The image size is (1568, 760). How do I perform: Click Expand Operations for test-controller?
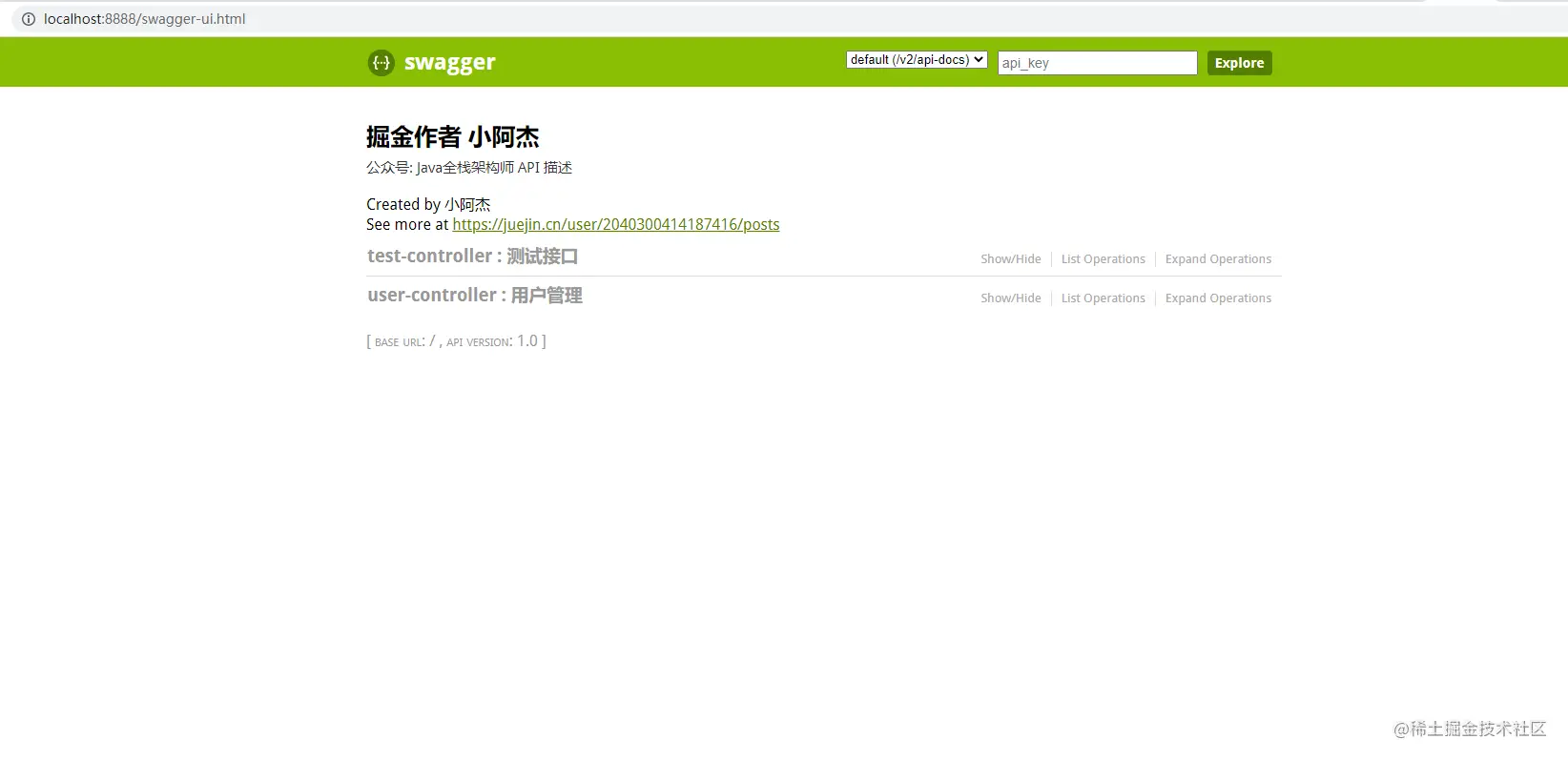point(1218,259)
